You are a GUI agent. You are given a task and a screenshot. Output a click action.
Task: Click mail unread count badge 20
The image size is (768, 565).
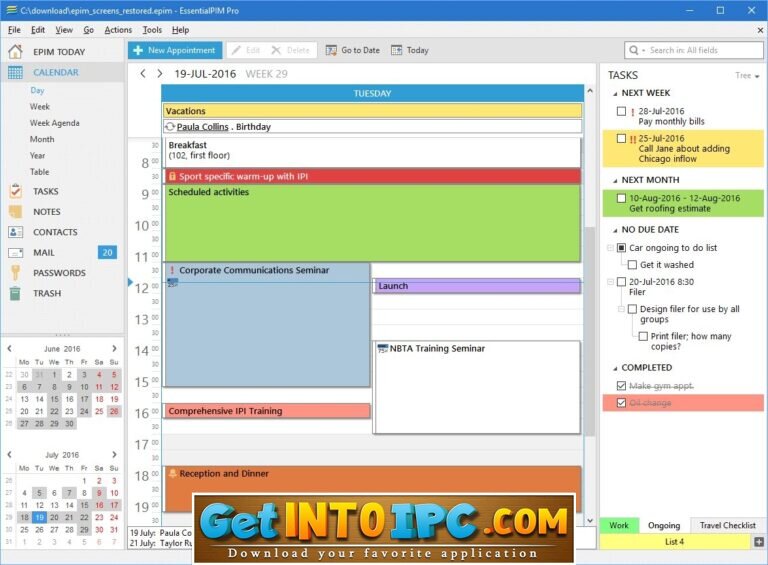click(x=107, y=253)
